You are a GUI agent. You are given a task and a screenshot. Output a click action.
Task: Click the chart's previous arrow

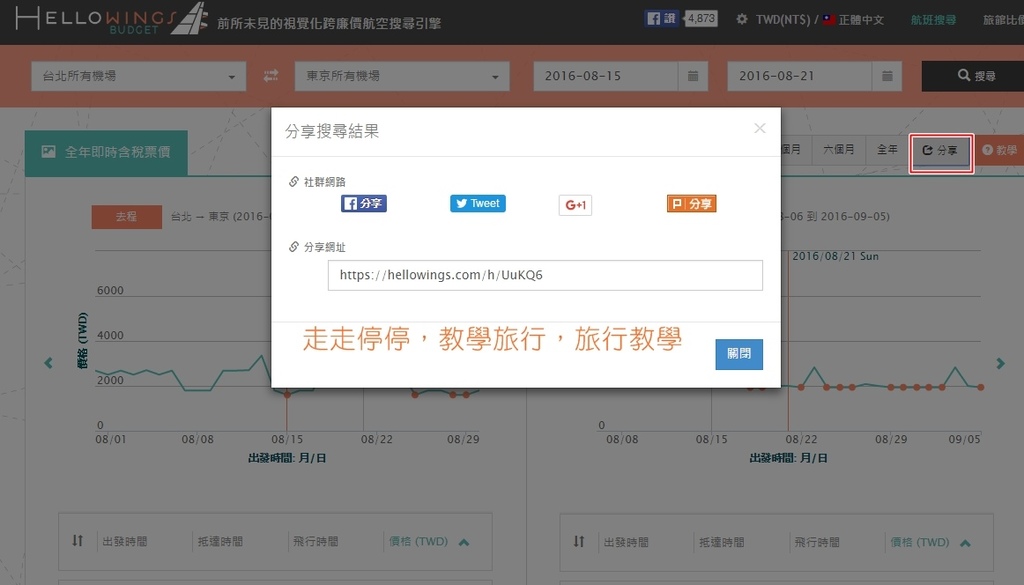(48, 363)
